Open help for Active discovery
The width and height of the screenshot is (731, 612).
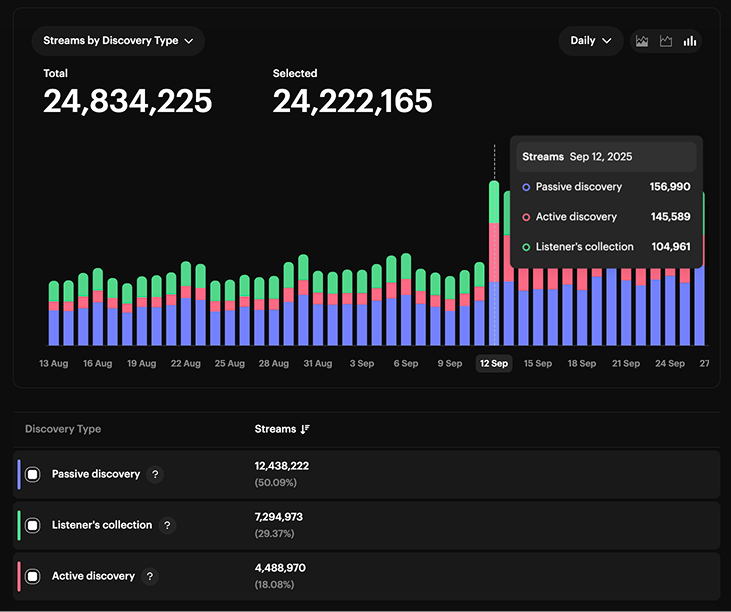click(150, 577)
